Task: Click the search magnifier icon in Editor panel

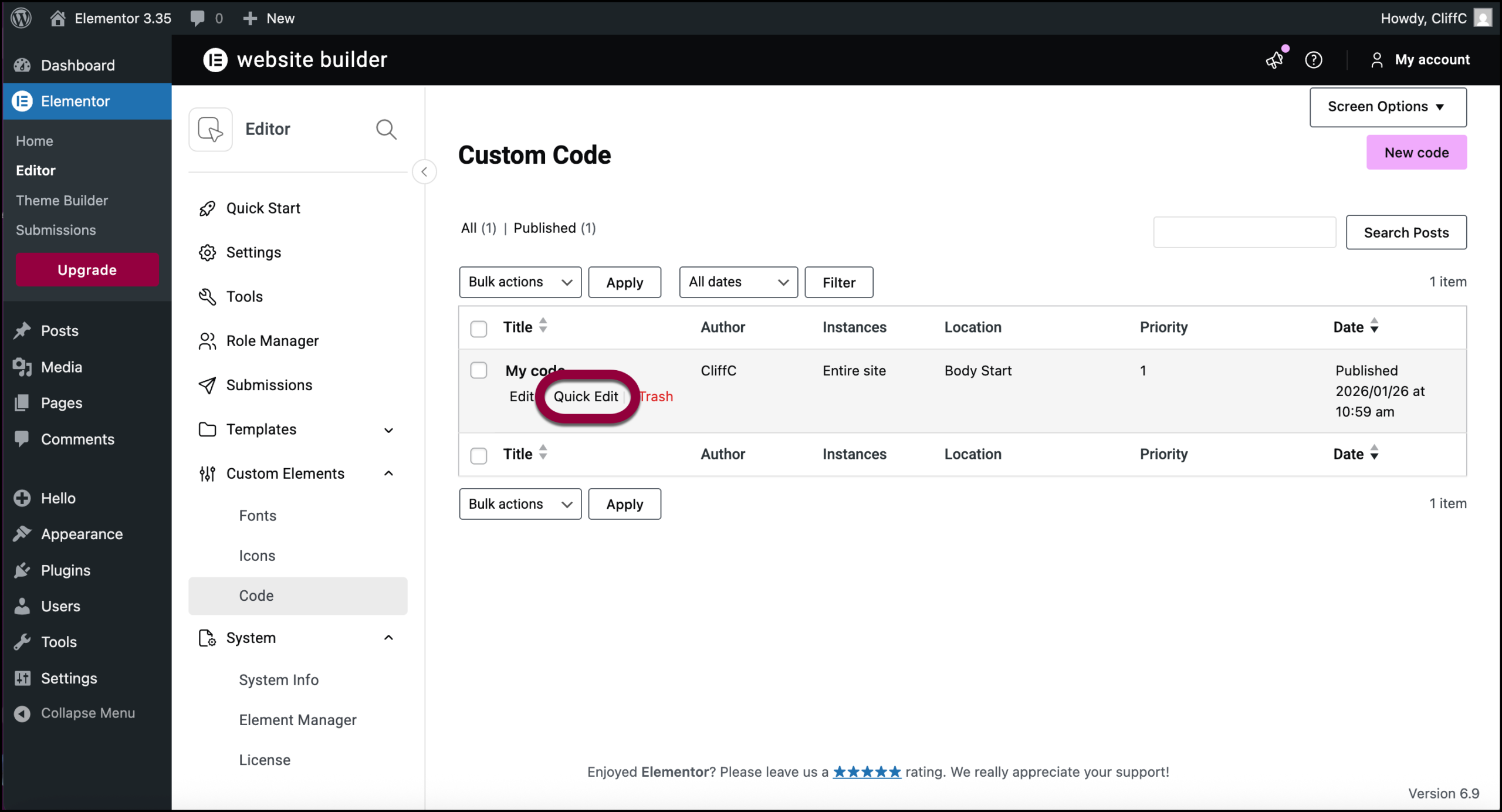Action: [x=386, y=129]
